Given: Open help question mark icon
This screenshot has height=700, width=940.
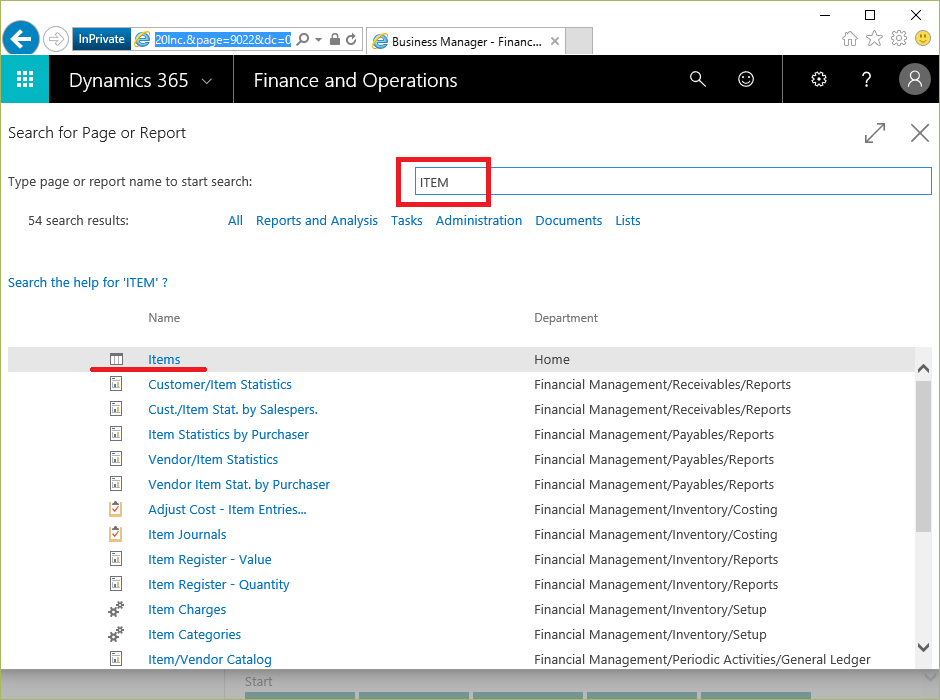Looking at the screenshot, I should 866,79.
